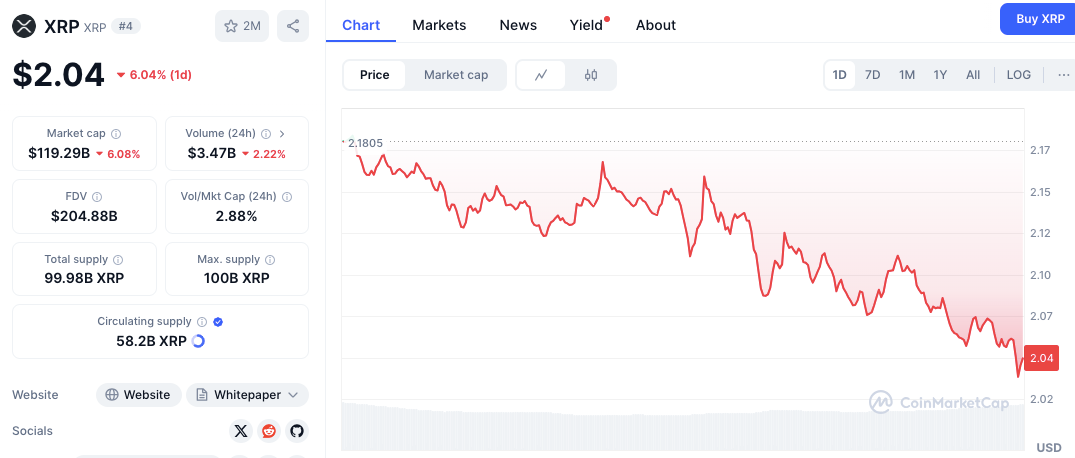Open the News tab
This screenshot has height=458, width=1075.
[x=518, y=25]
